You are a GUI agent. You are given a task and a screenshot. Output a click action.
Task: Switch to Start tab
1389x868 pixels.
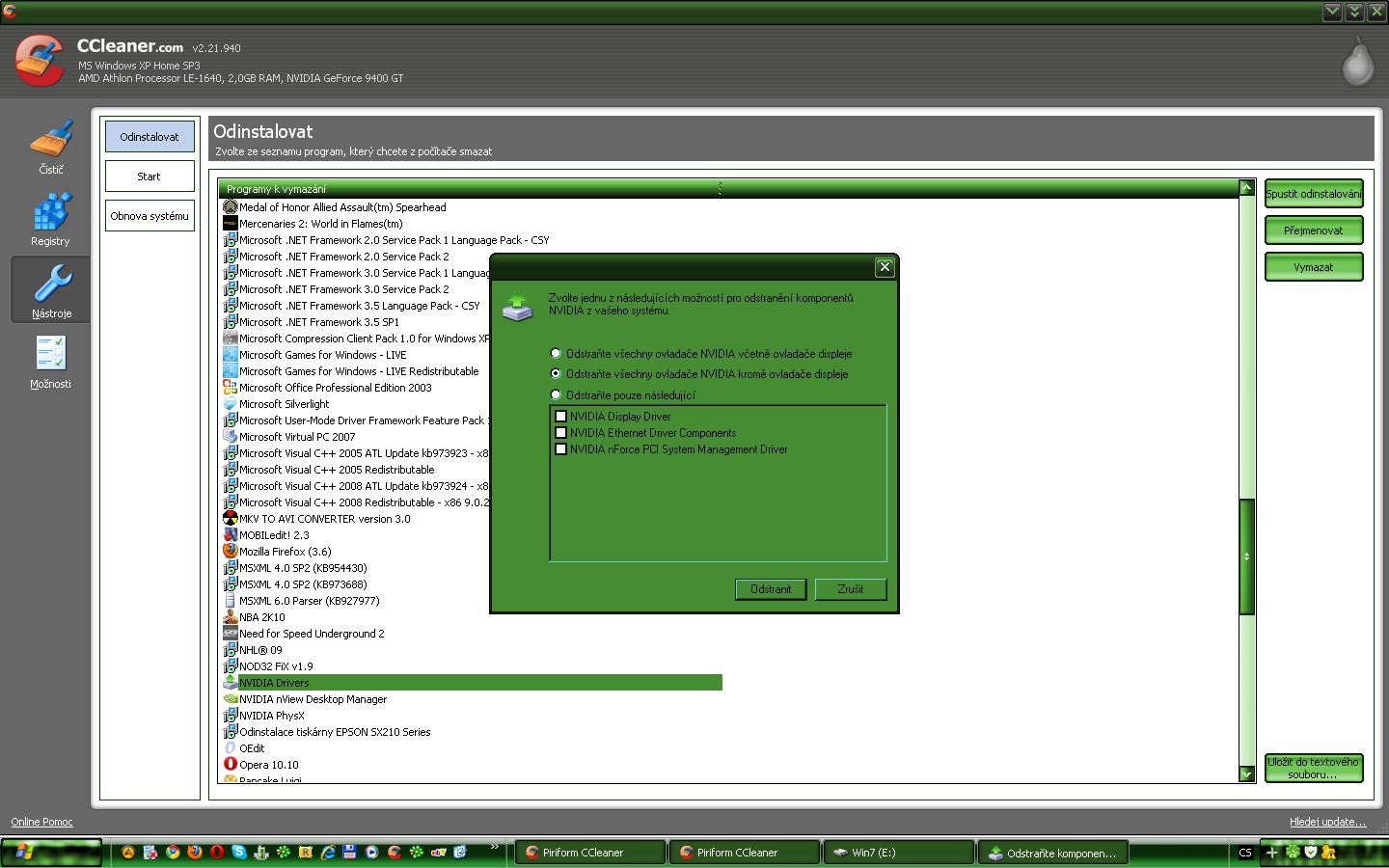150,176
